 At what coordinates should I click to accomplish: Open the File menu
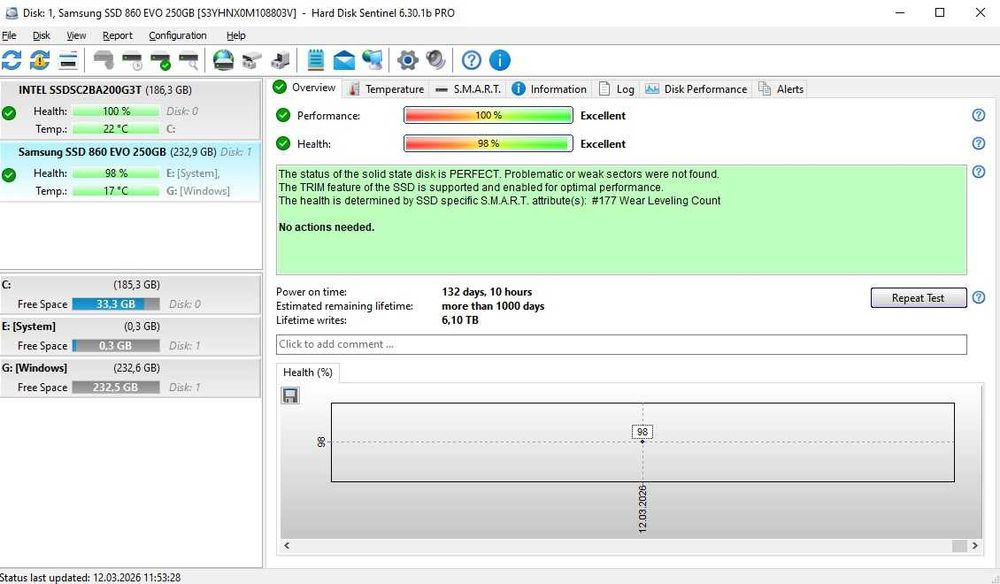pyautogui.click(x=9, y=36)
